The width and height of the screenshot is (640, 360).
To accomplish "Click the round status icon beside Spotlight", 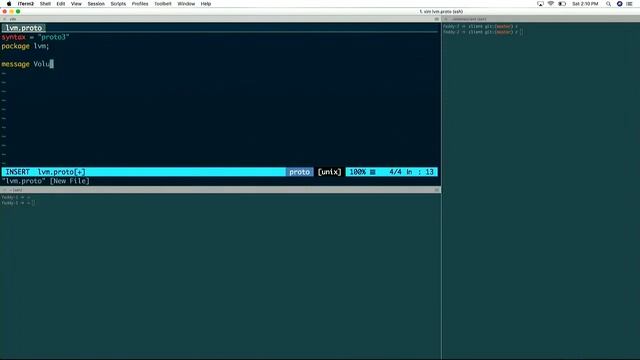I will (619, 4).
